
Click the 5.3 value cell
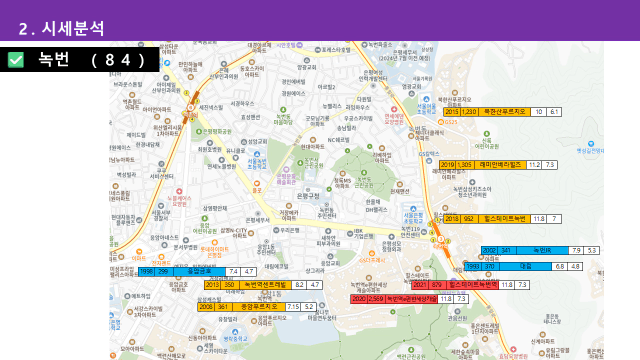click(x=592, y=251)
